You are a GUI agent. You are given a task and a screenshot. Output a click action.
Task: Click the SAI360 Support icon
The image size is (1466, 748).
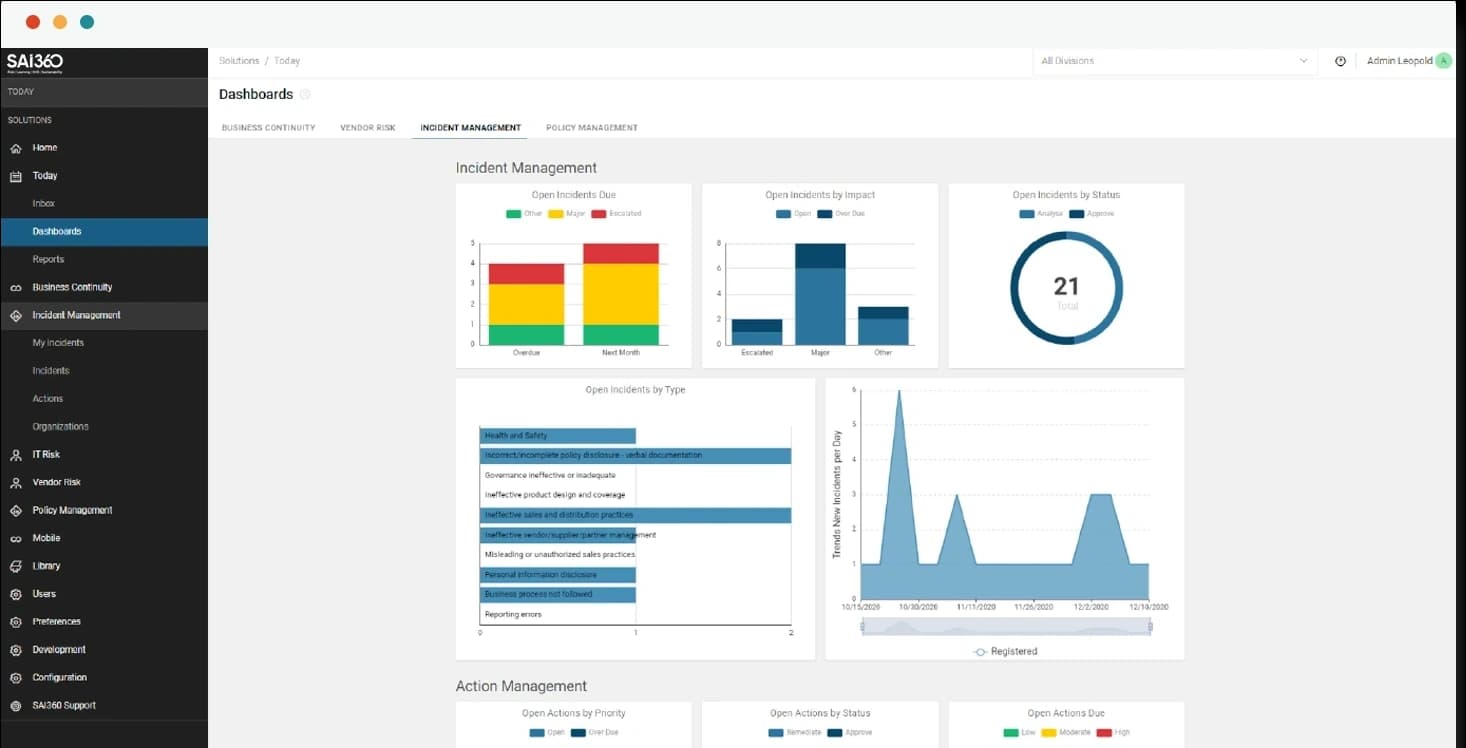coord(15,706)
